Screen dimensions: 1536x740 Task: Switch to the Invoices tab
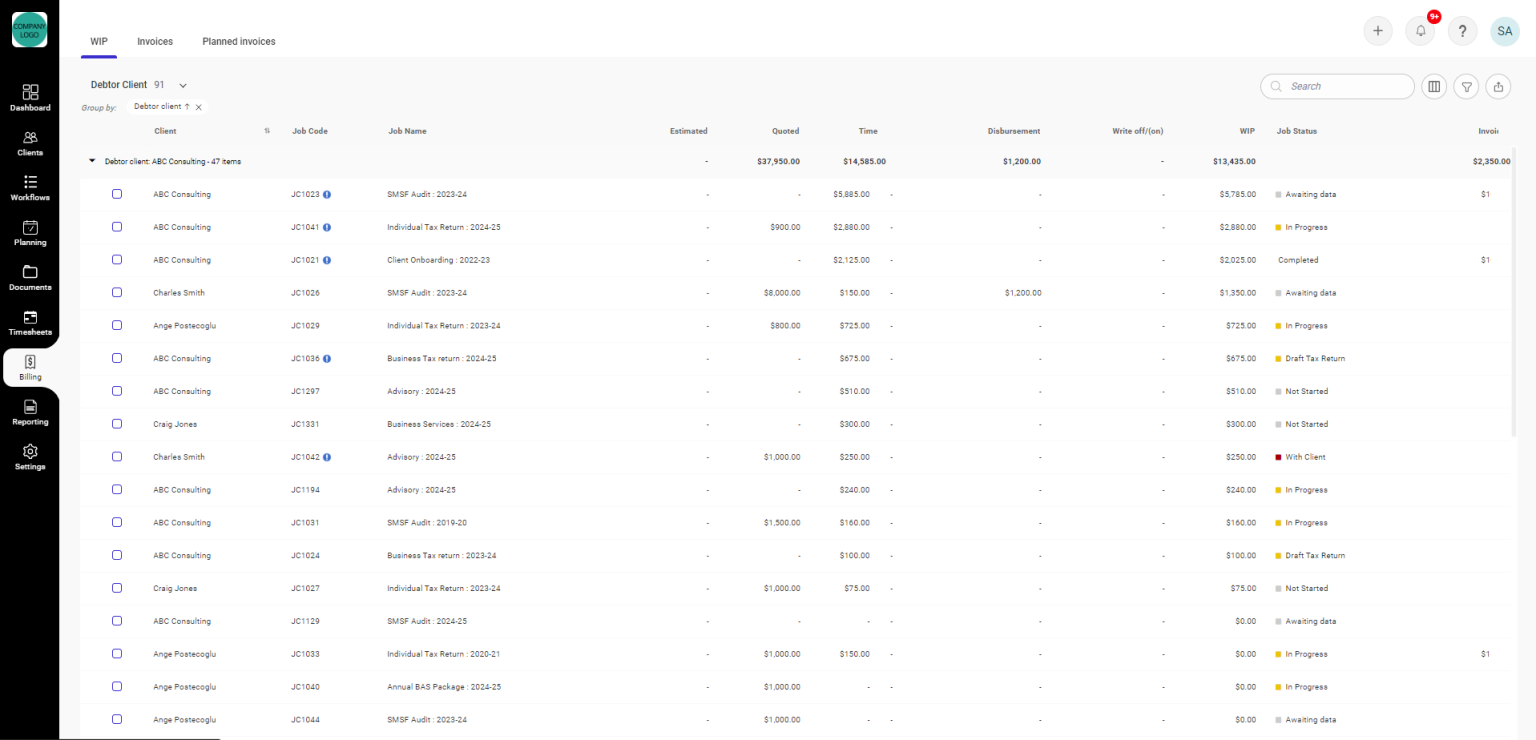click(x=155, y=42)
